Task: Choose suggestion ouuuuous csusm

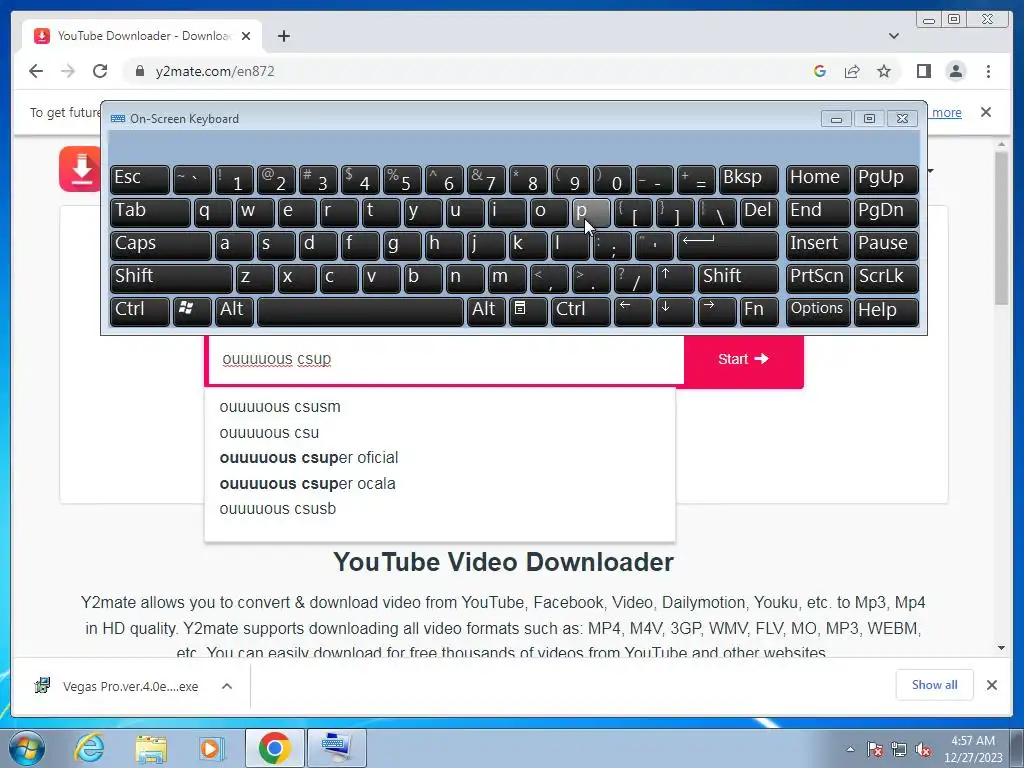Action: click(280, 407)
